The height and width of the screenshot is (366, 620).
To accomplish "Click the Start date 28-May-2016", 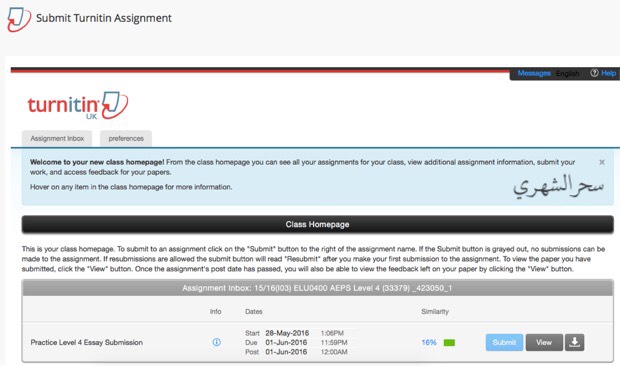I will tap(287, 333).
